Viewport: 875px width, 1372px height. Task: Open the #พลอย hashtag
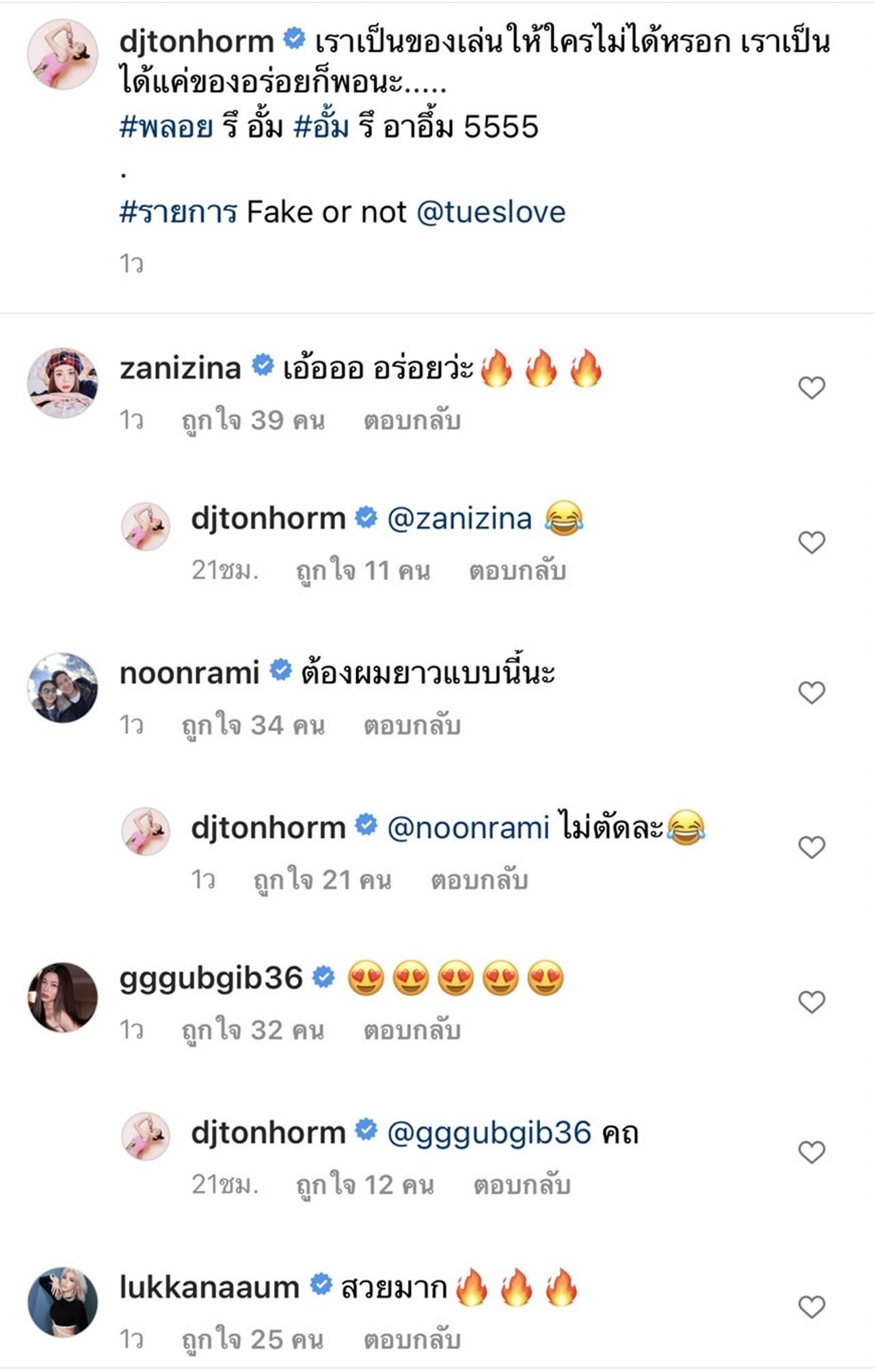tap(166, 128)
